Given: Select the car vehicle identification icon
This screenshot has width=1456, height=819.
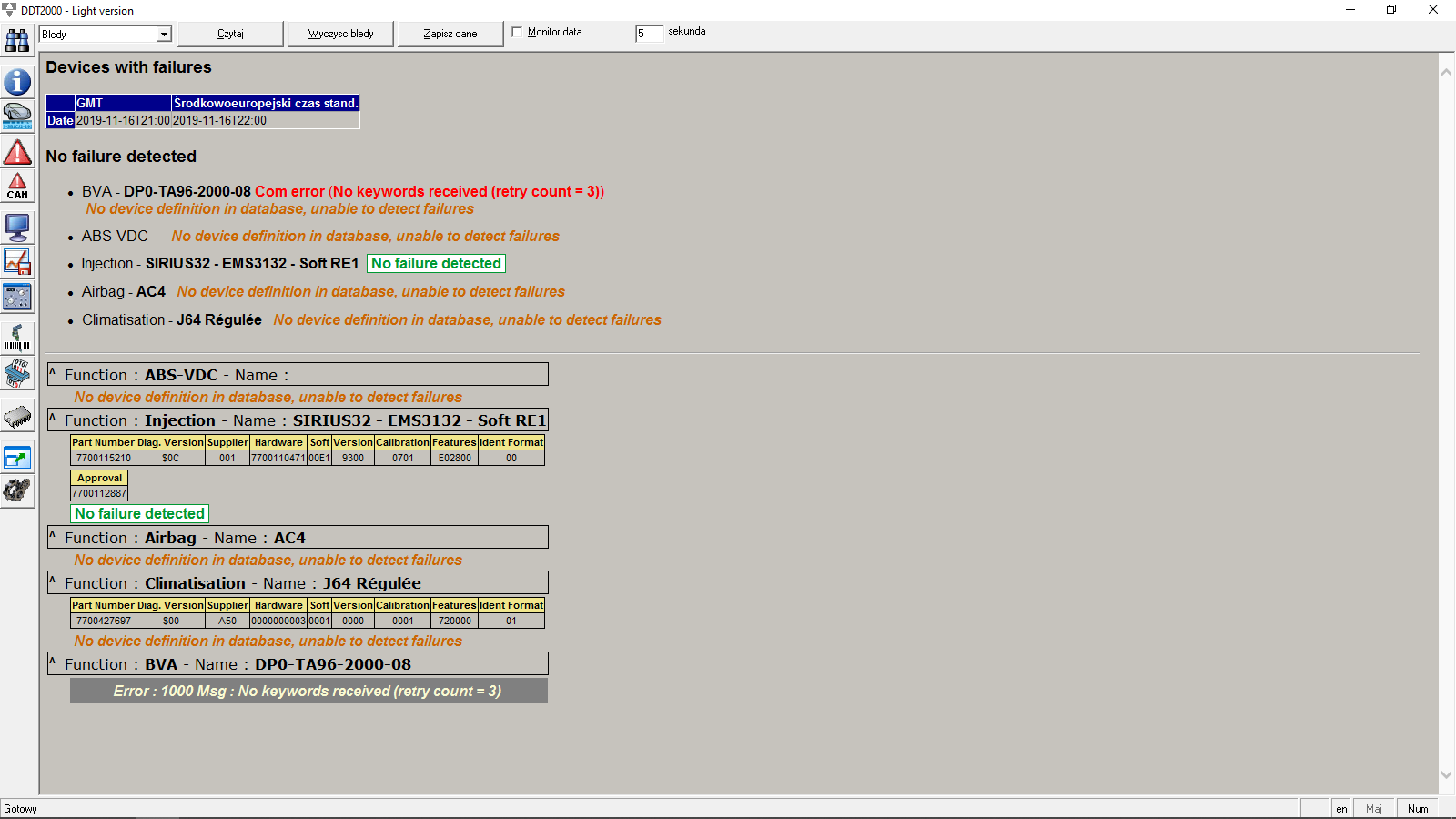Looking at the screenshot, I should [17, 116].
